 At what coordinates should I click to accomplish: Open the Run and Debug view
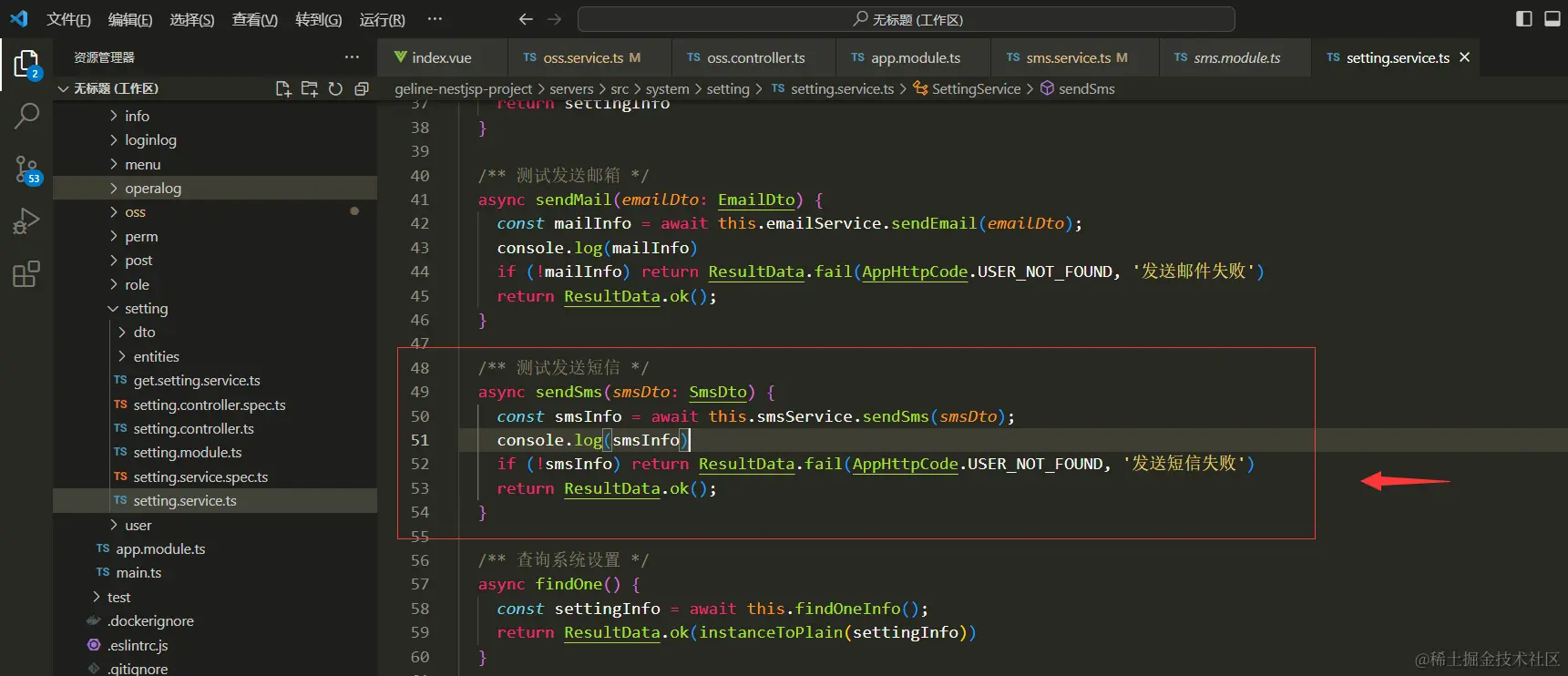click(x=26, y=221)
